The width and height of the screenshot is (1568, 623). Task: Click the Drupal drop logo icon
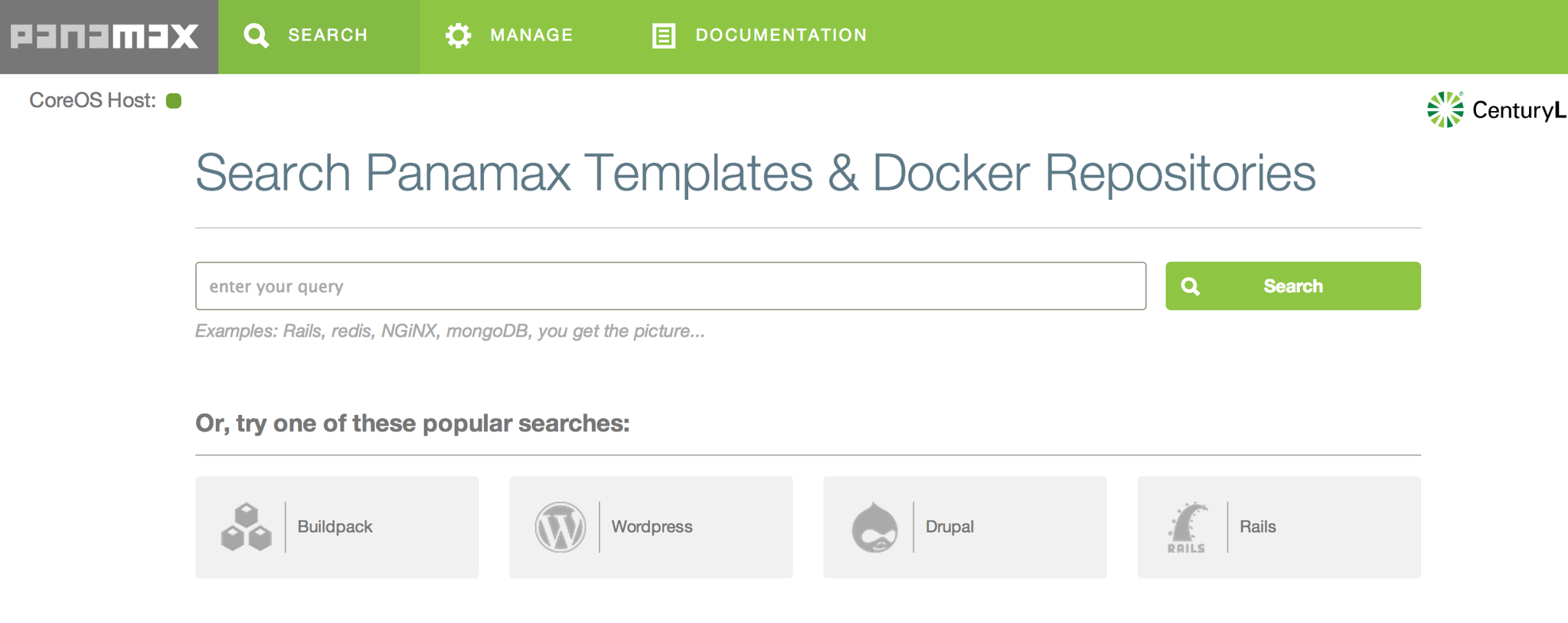[874, 527]
